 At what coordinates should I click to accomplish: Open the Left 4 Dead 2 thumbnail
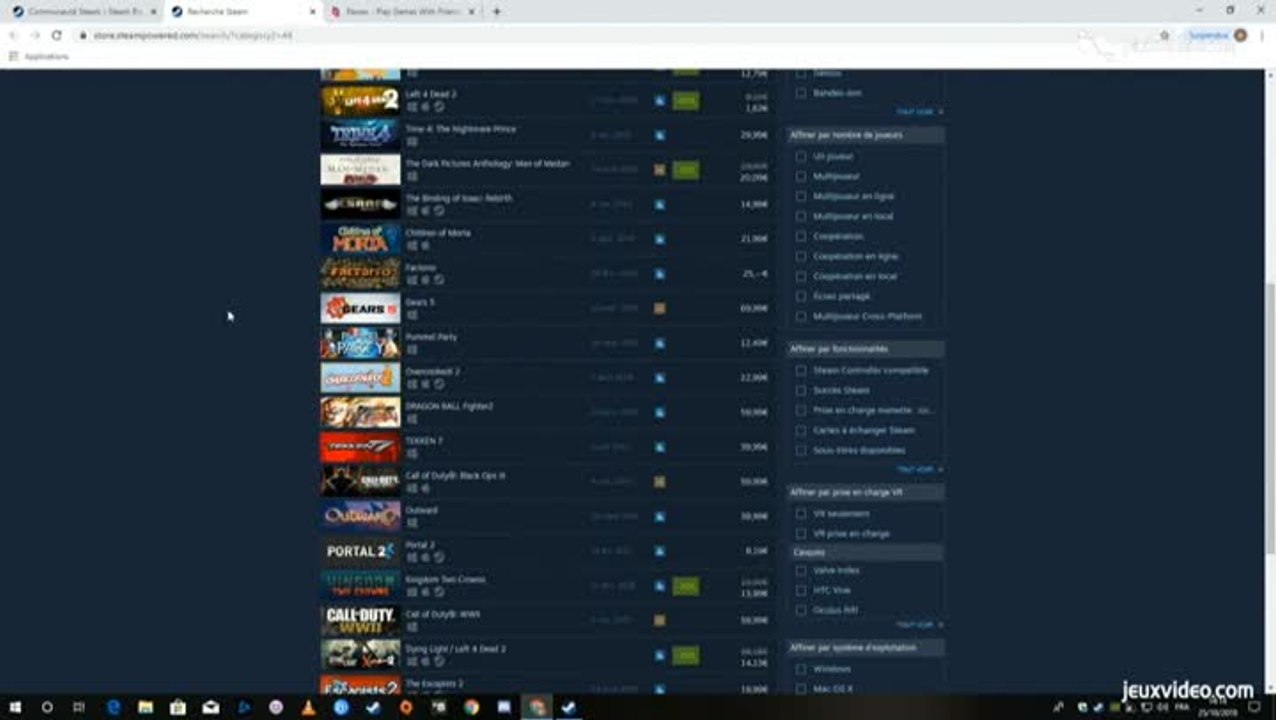360,100
